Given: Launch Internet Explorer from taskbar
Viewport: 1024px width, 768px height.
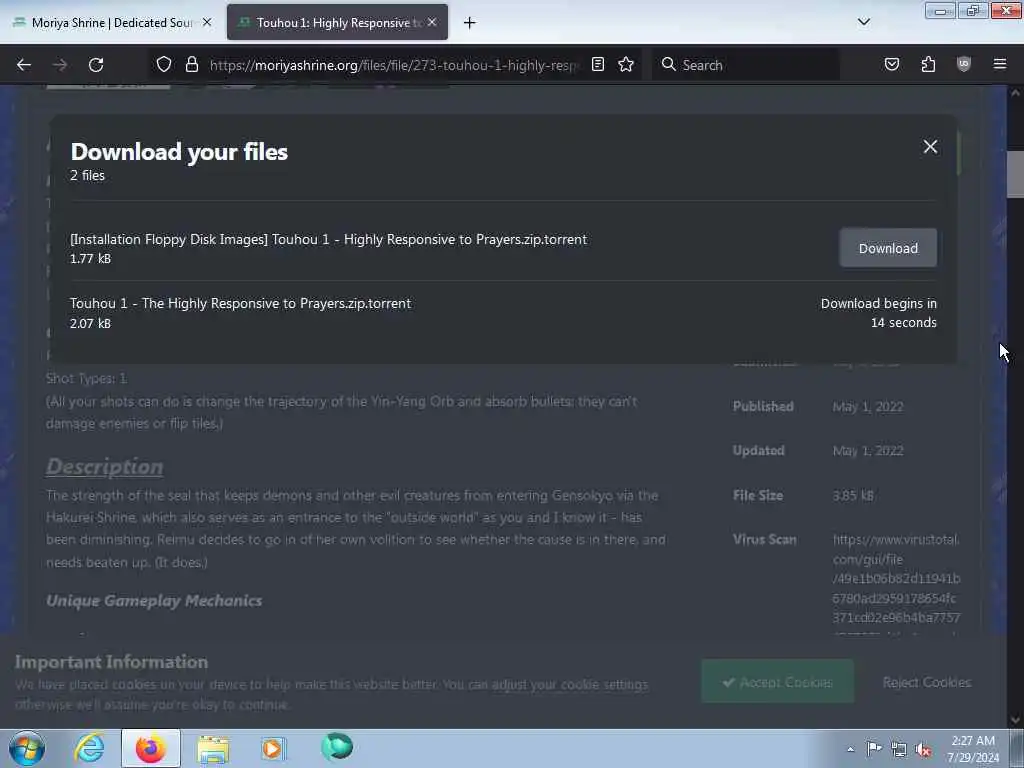Looking at the screenshot, I should [x=89, y=748].
